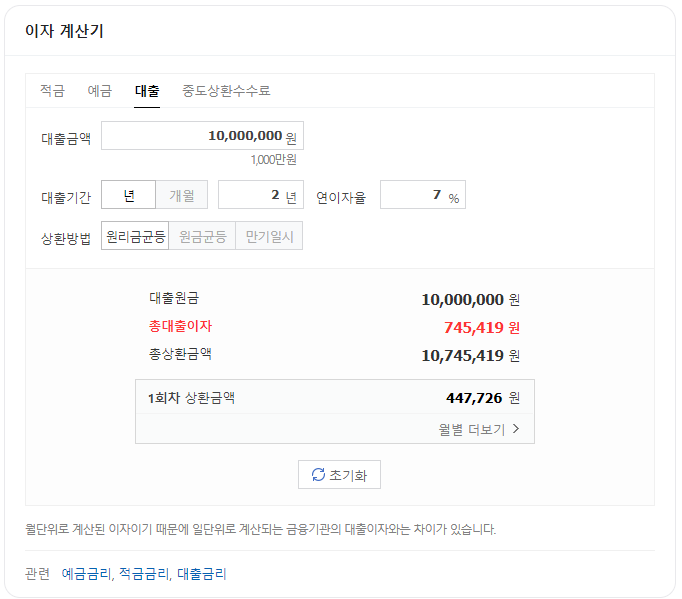Image resolution: width=682 pixels, height=599 pixels.
Task: Open the 중도상환수수료 tab
Action: [x=226, y=90]
